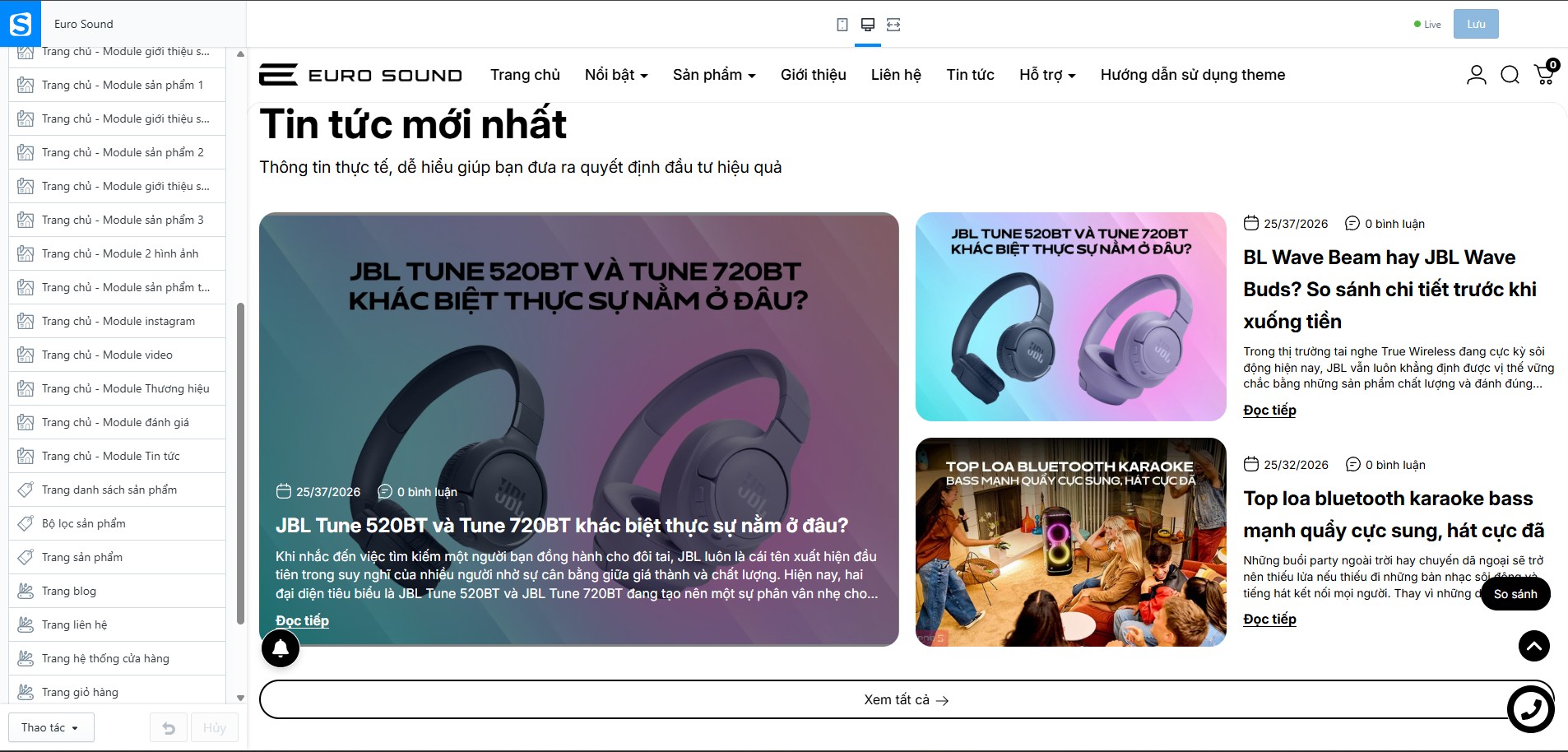
Task: Open Giới thiệu menu item
Action: click(x=814, y=75)
